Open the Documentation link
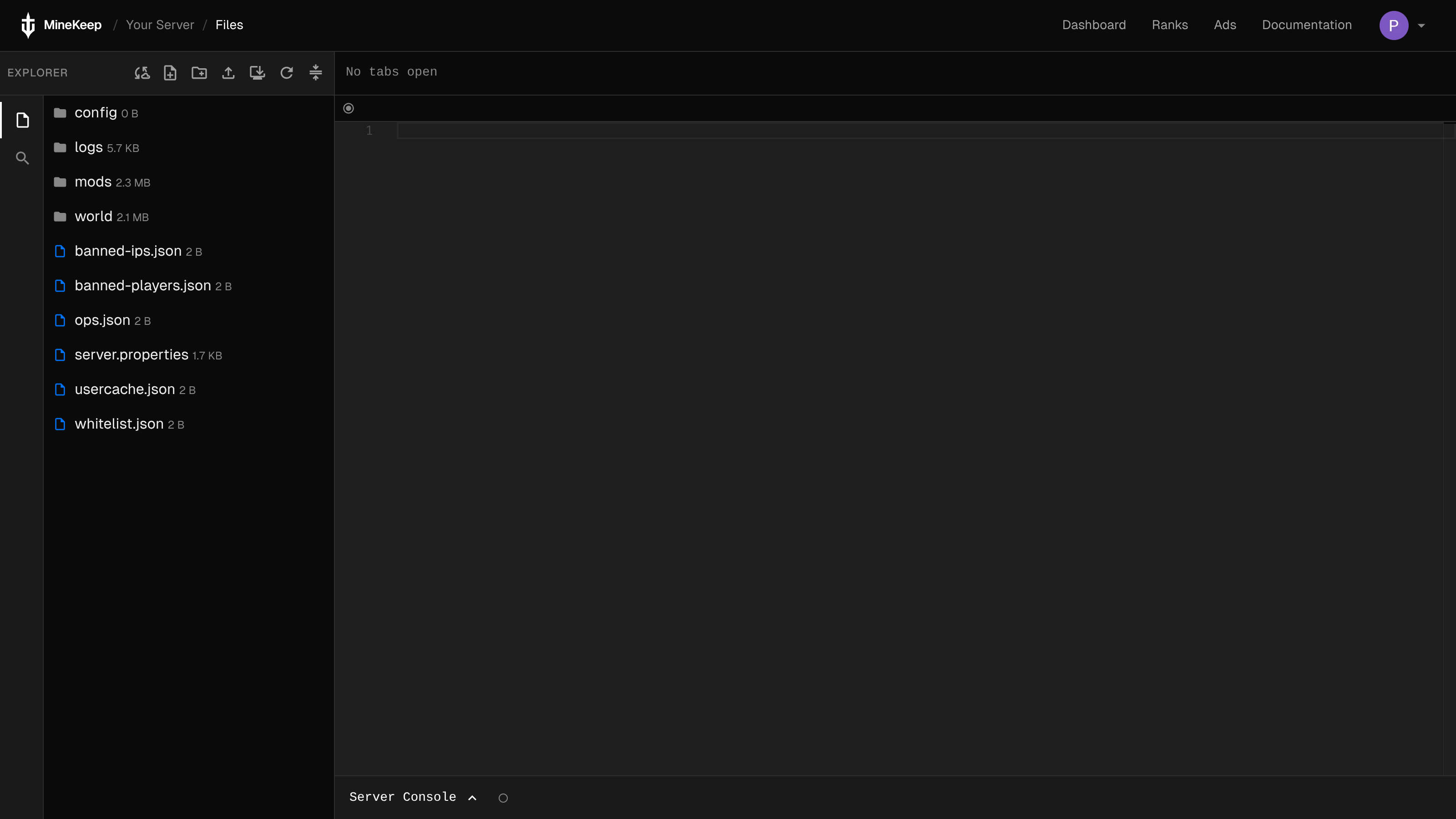Image resolution: width=1456 pixels, height=819 pixels. click(x=1307, y=25)
